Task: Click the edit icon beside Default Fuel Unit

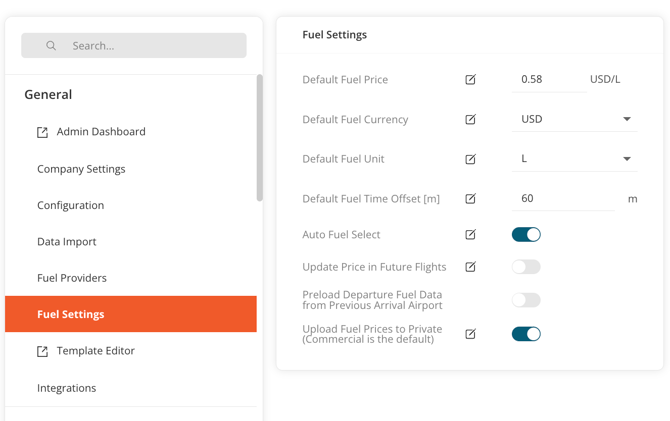Action: (x=470, y=159)
